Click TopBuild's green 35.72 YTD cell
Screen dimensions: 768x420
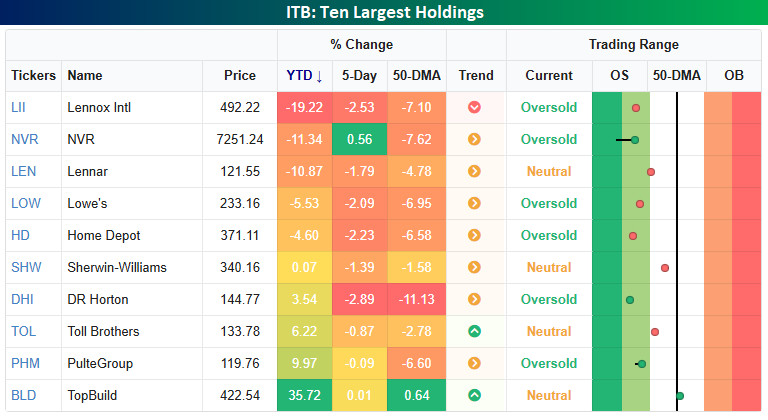(x=304, y=395)
